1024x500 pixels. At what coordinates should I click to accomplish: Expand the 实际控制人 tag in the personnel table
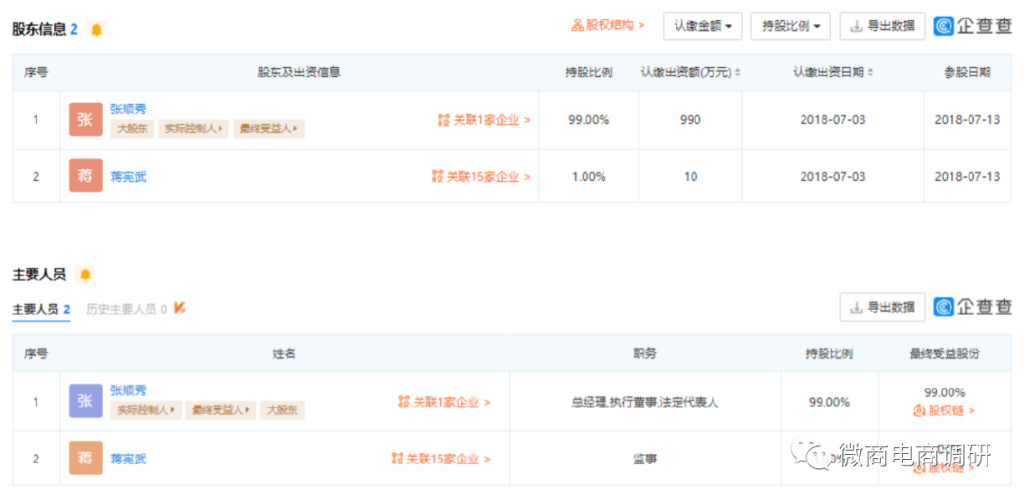pyautogui.click(x=146, y=411)
